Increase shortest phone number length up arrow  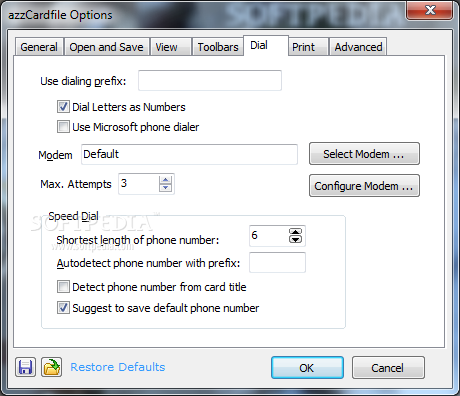click(295, 232)
